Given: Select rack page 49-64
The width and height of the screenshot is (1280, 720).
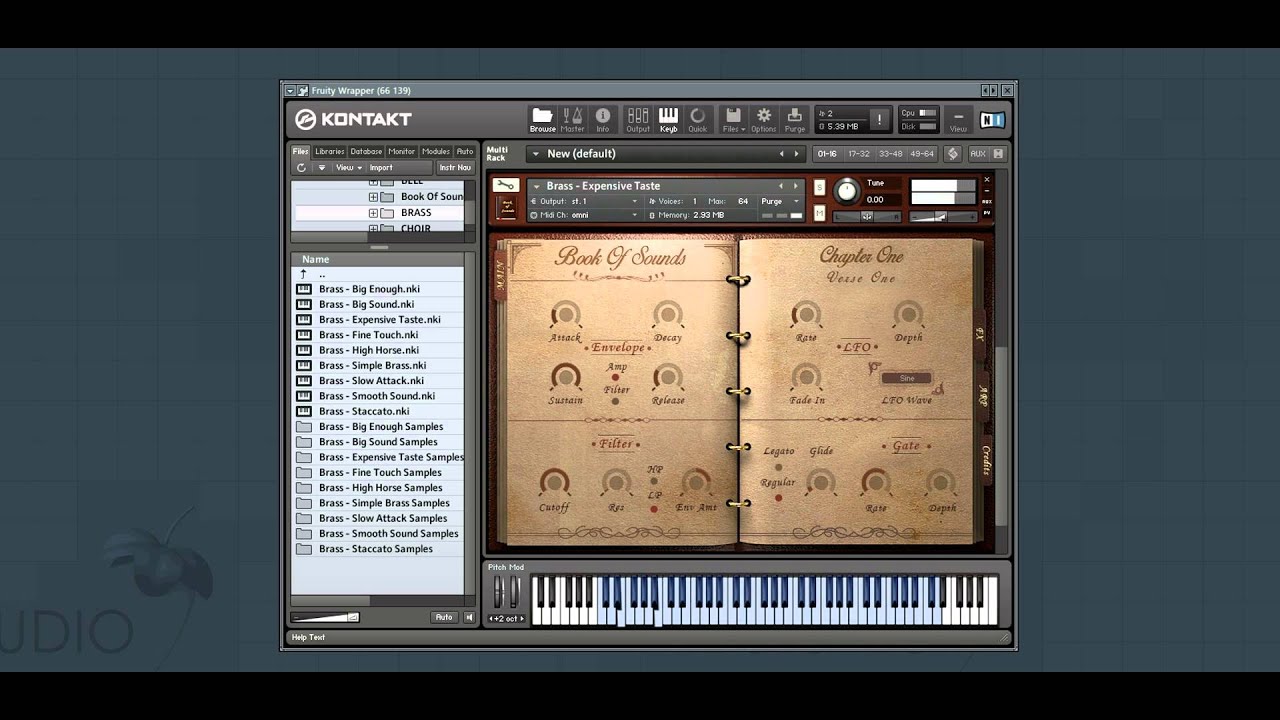Looking at the screenshot, I should [921, 154].
